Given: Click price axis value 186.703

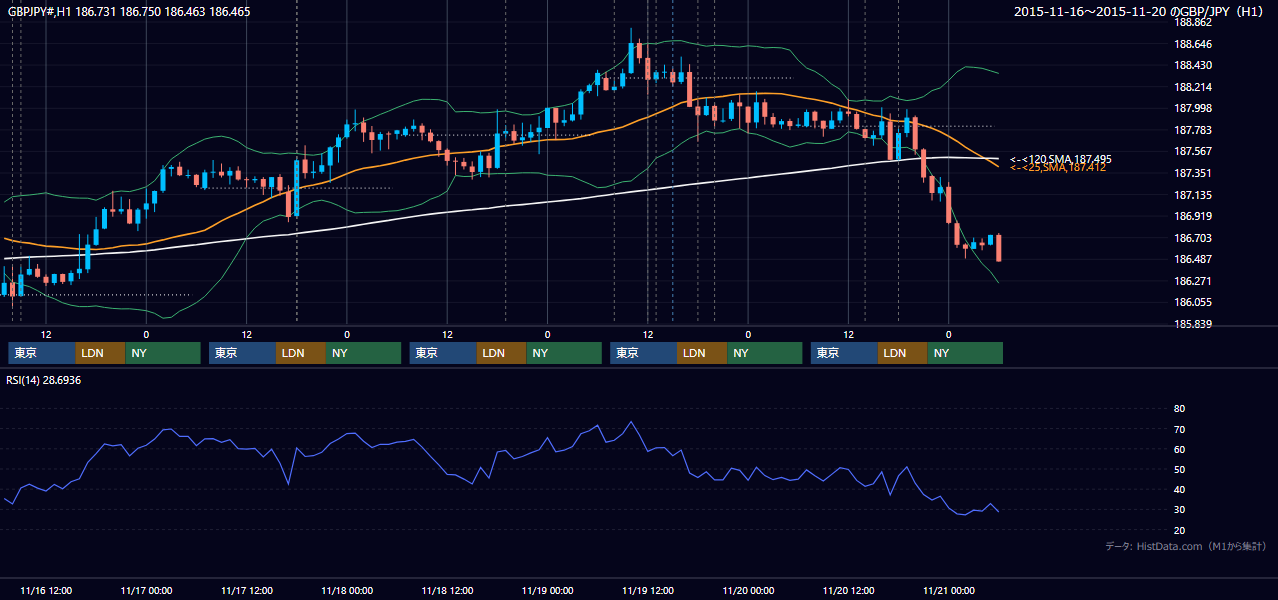Looking at the screenshot, I should click(x=1193, y=239).
